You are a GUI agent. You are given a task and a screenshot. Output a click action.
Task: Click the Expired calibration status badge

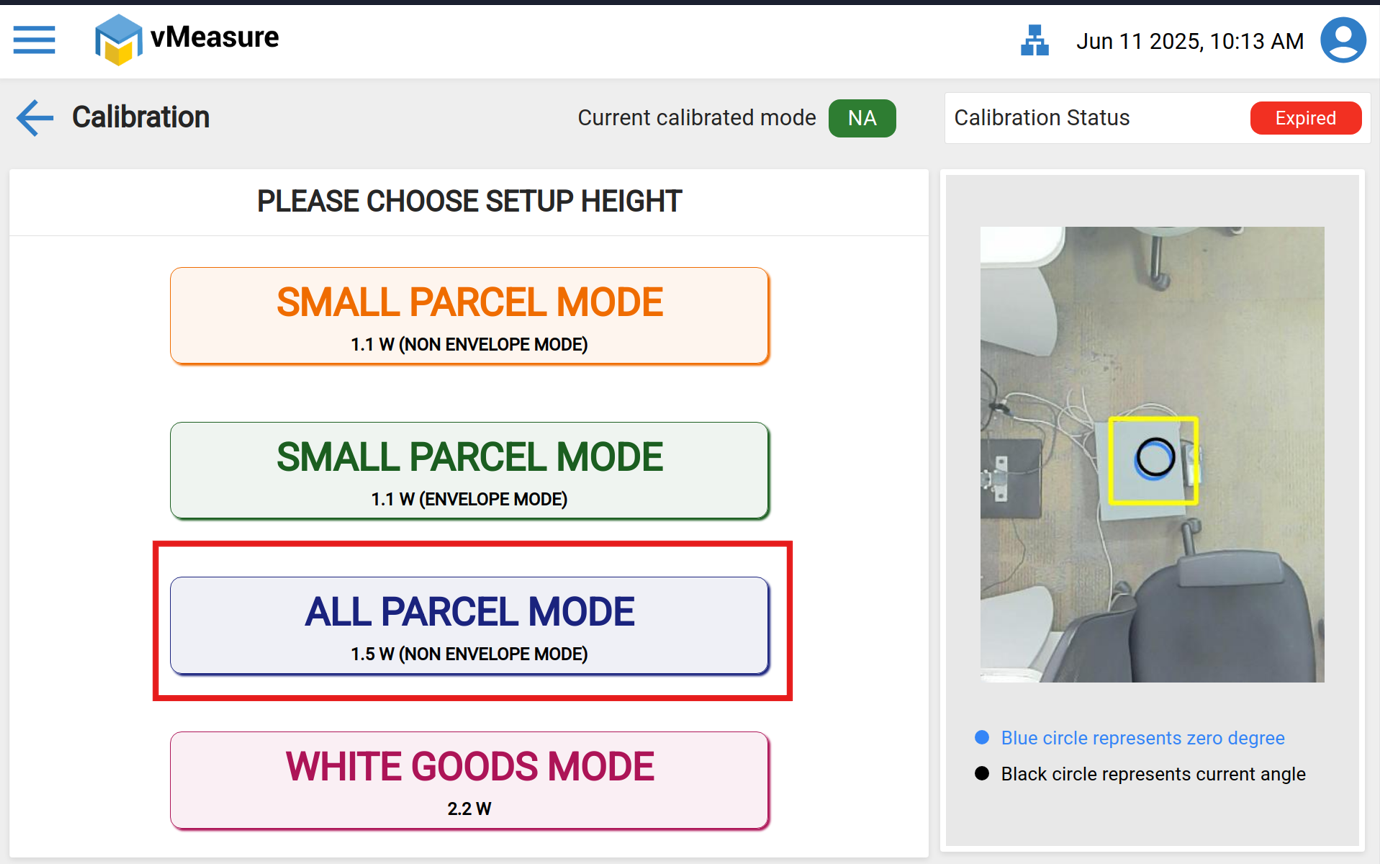pyautogui.click(x=1305, y=118)
